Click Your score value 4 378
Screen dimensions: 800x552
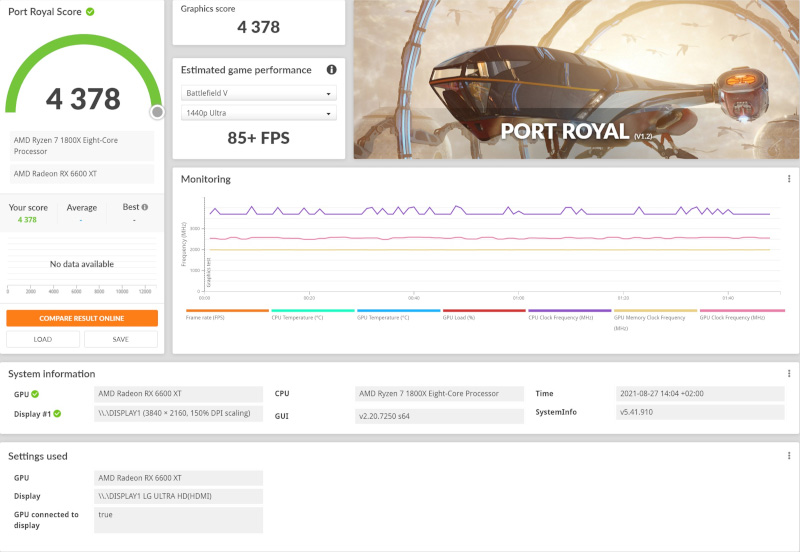pos(27,219)
